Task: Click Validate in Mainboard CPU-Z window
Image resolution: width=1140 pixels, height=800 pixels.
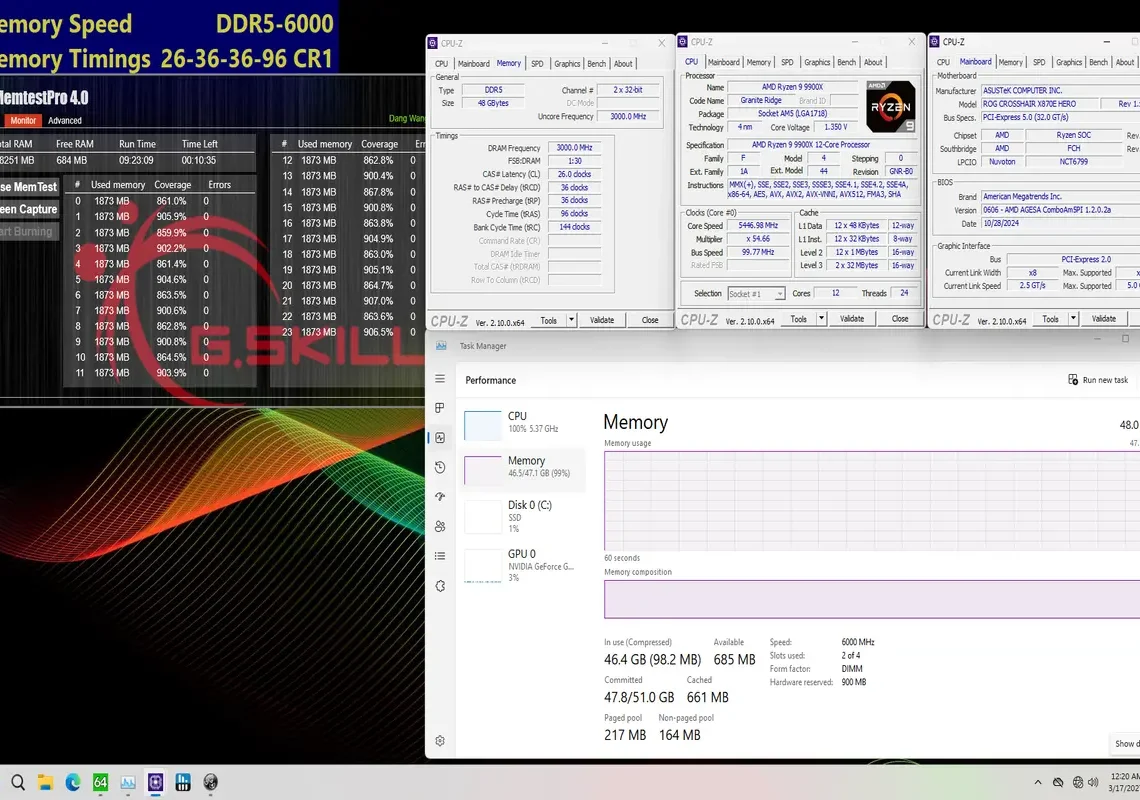Action: 1104,319
